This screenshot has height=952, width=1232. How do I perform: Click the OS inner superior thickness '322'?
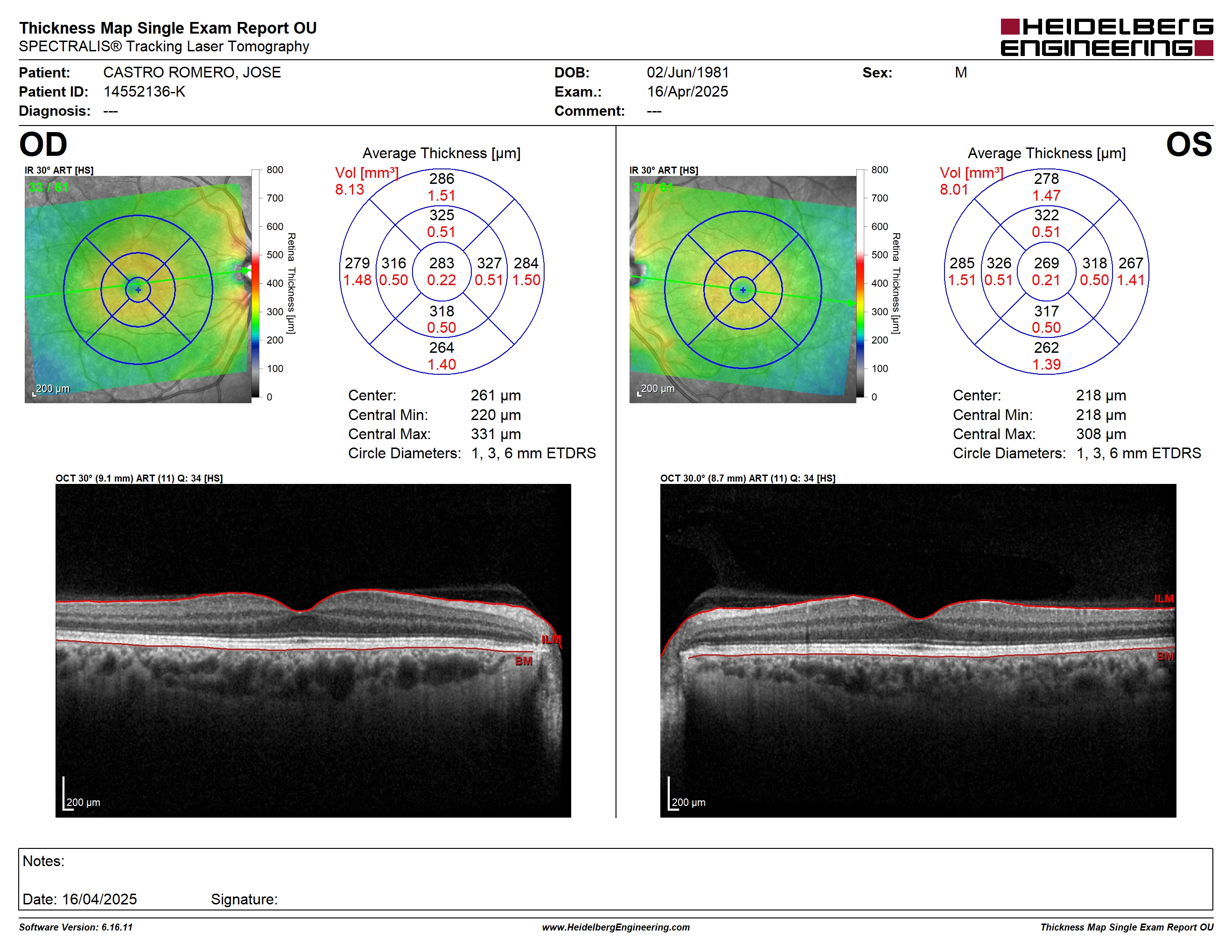[1046, 215]
